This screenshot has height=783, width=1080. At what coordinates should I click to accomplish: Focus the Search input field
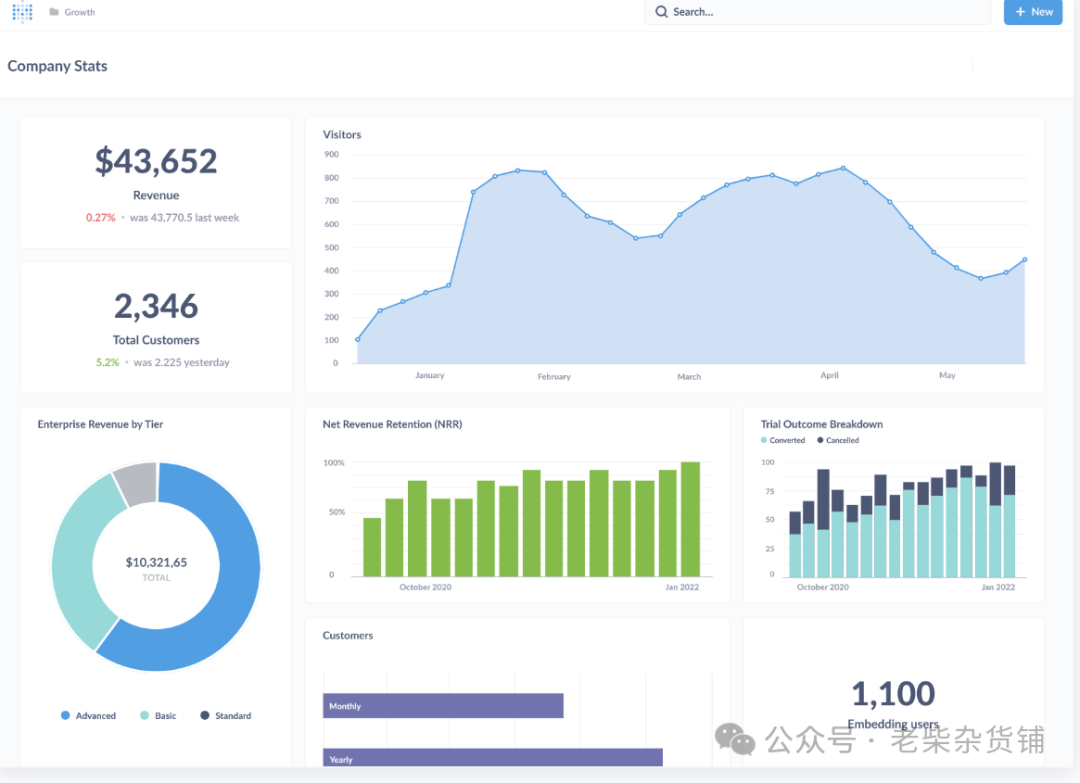point(817,12)
